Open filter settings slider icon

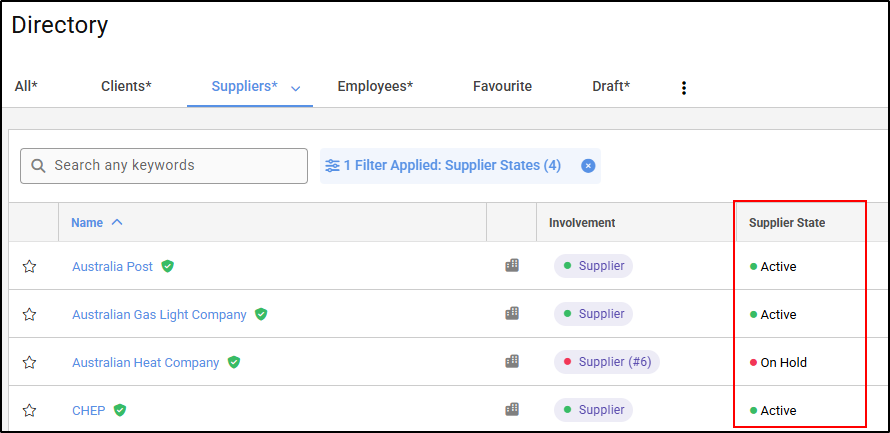point(332,165)
